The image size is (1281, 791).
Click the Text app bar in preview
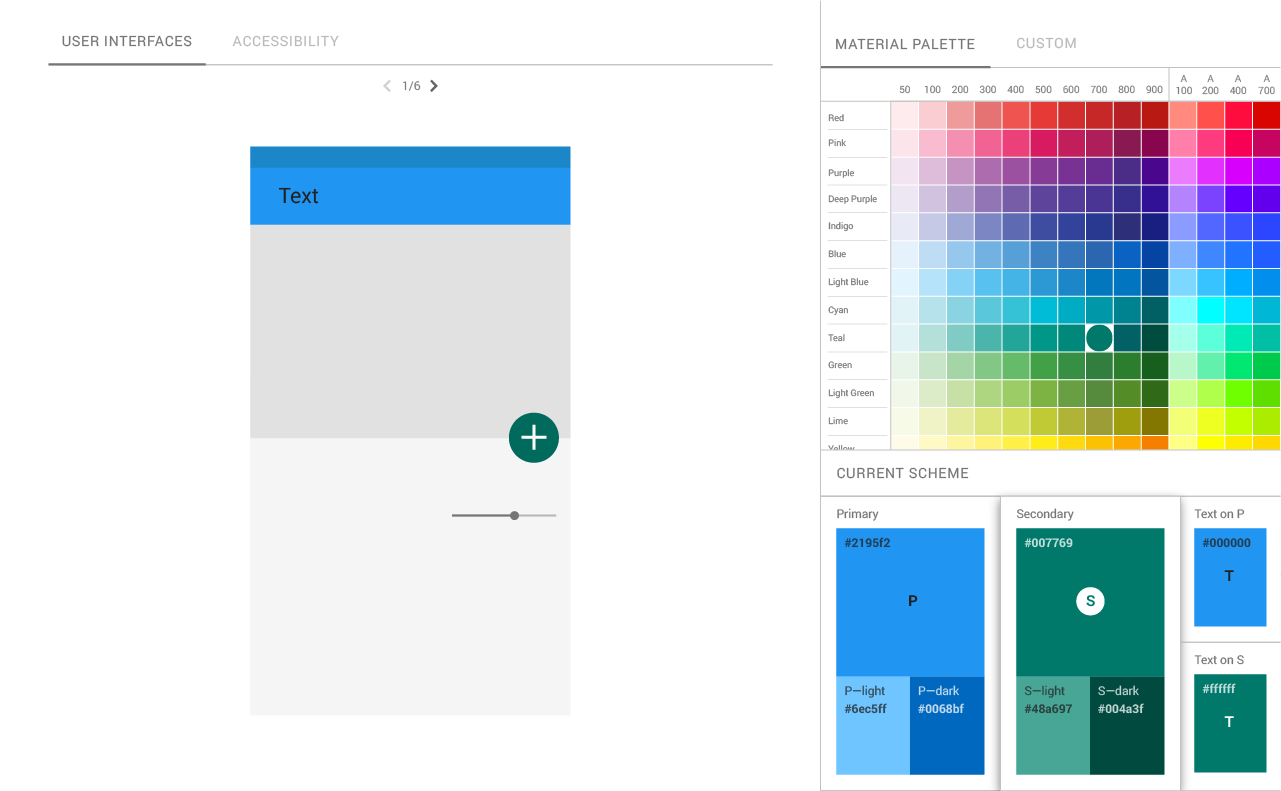click(410, 196)
